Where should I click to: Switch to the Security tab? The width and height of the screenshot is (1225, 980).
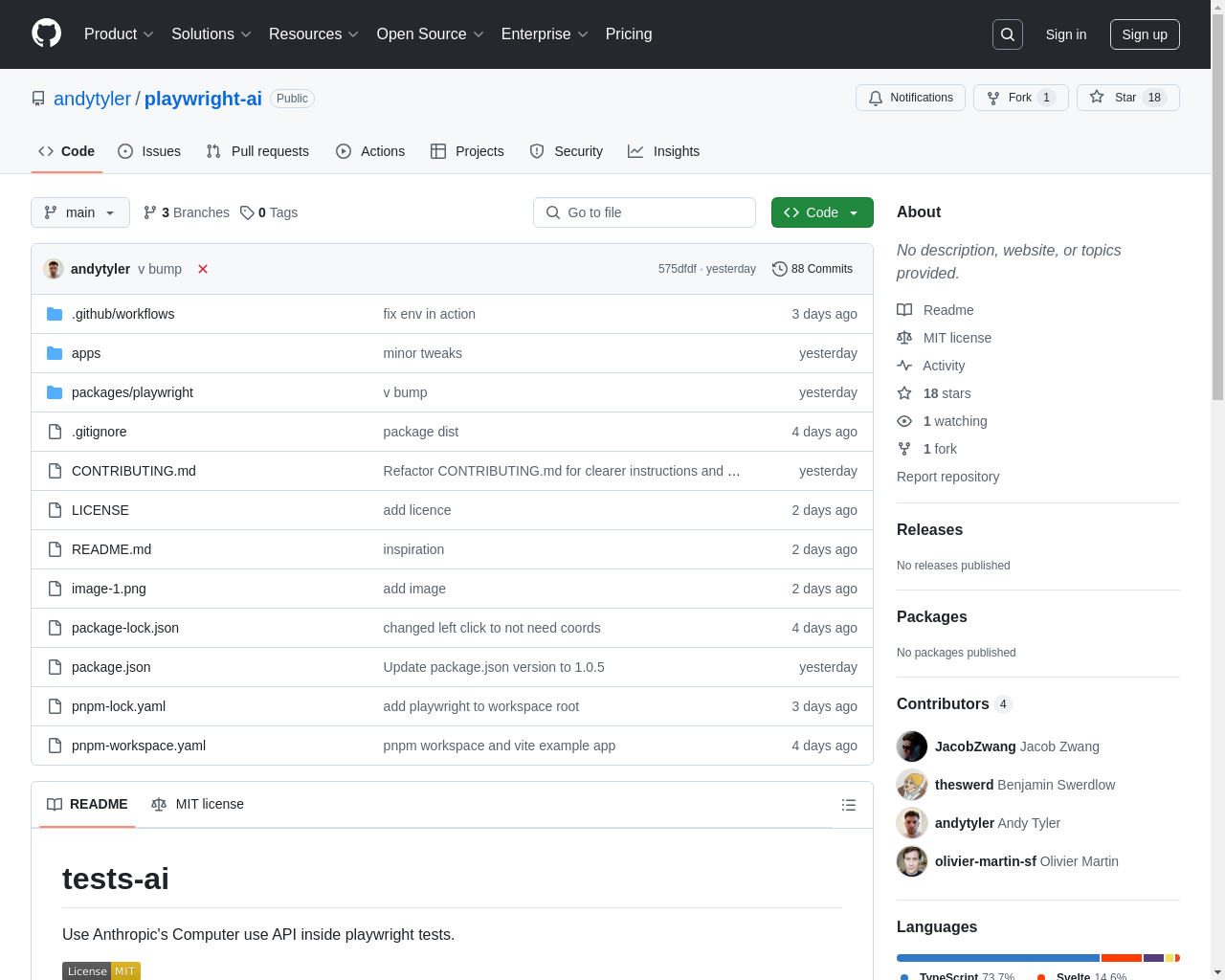567,151
